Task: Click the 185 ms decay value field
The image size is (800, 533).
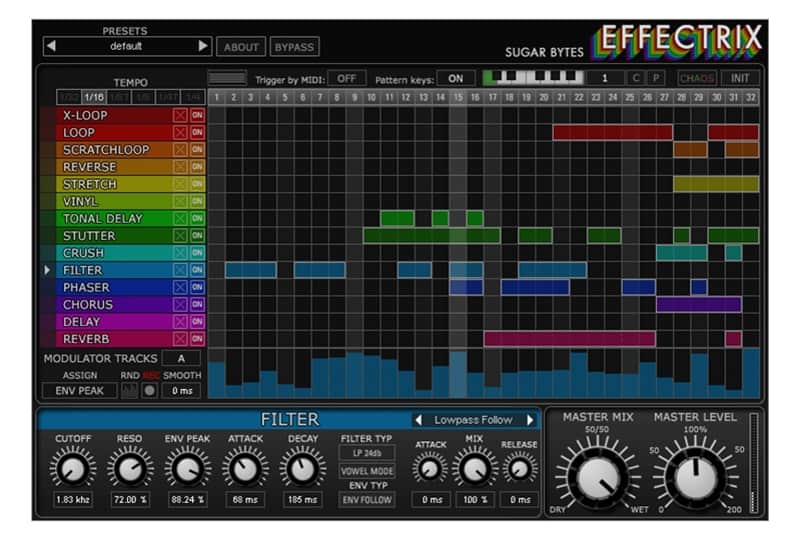Action: tap(302, 500)
